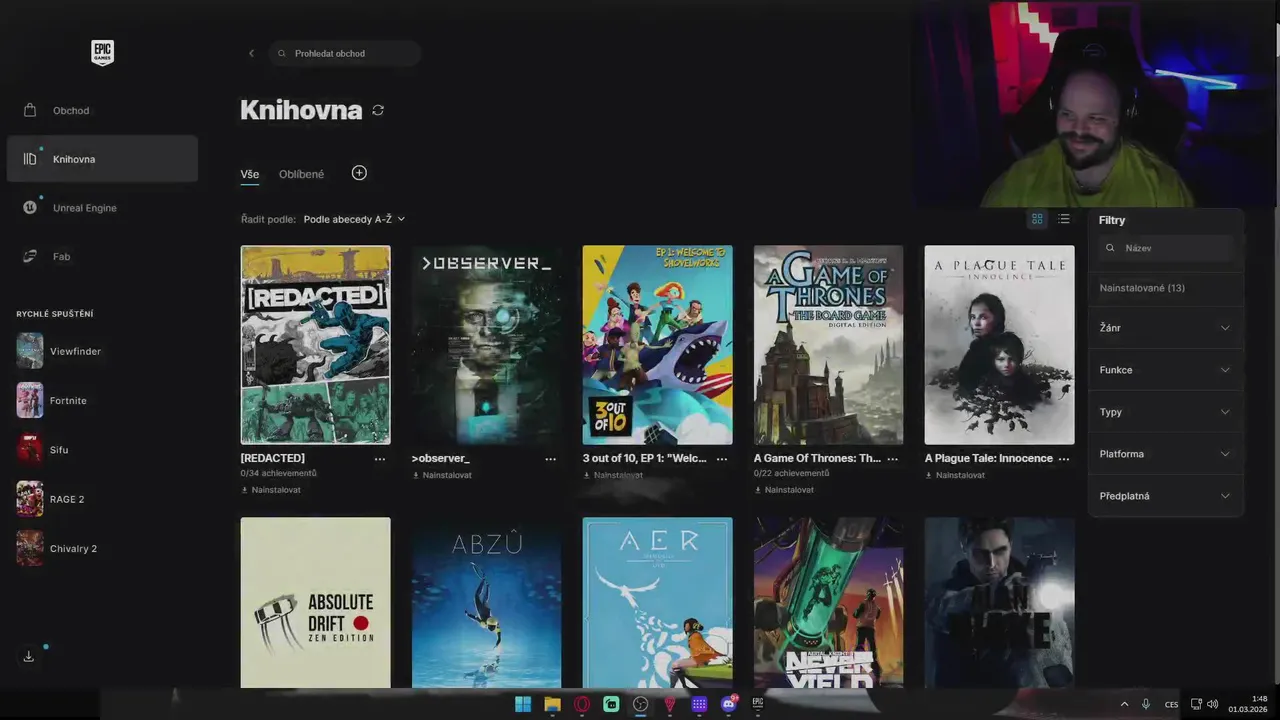Expand the Předplatná filter
Image resolution: width=1280 pixels, height=720 pixels.
point(1165,496)
